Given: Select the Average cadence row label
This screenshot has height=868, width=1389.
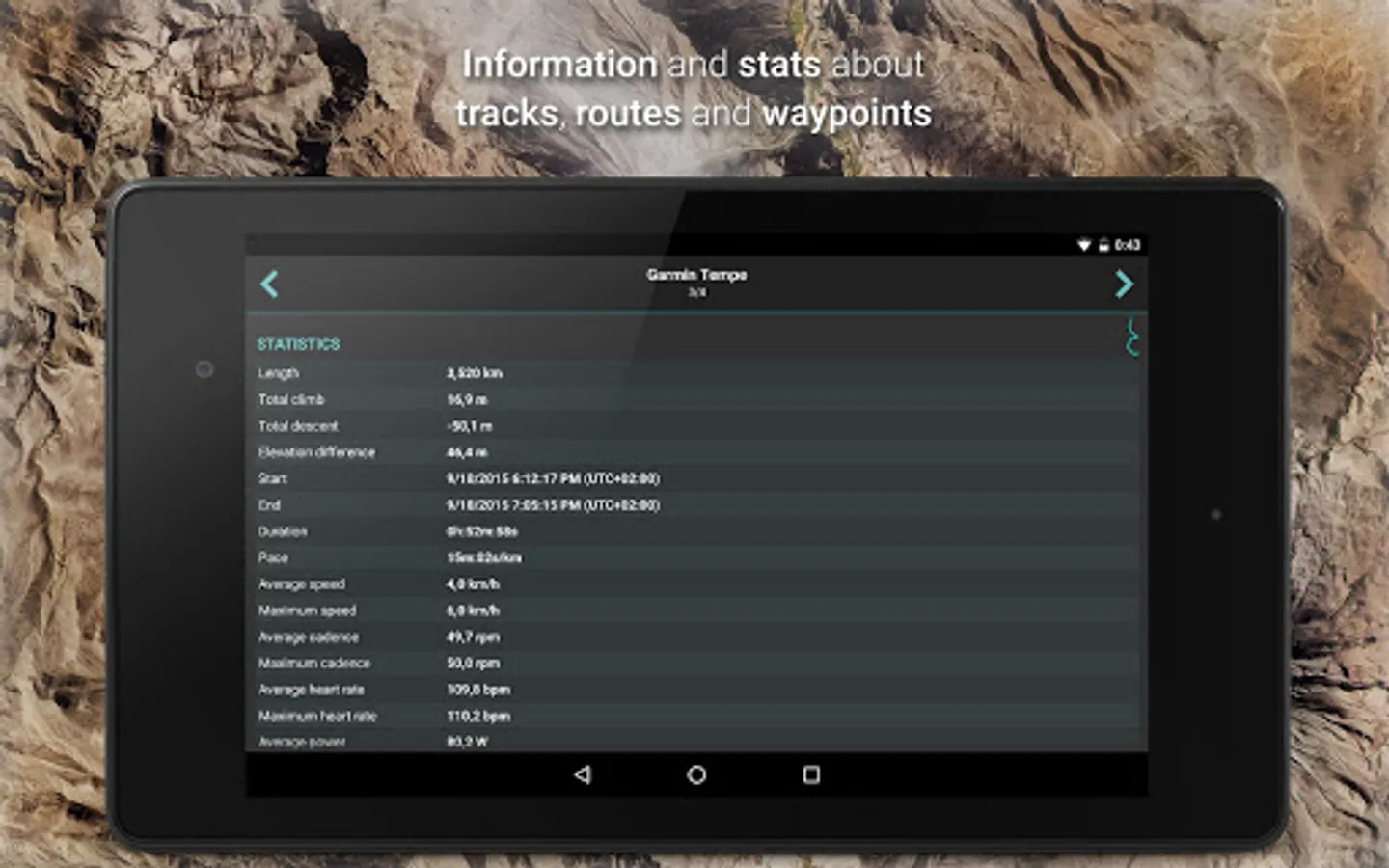Looking at the screenshot, I should click(308, 637).
